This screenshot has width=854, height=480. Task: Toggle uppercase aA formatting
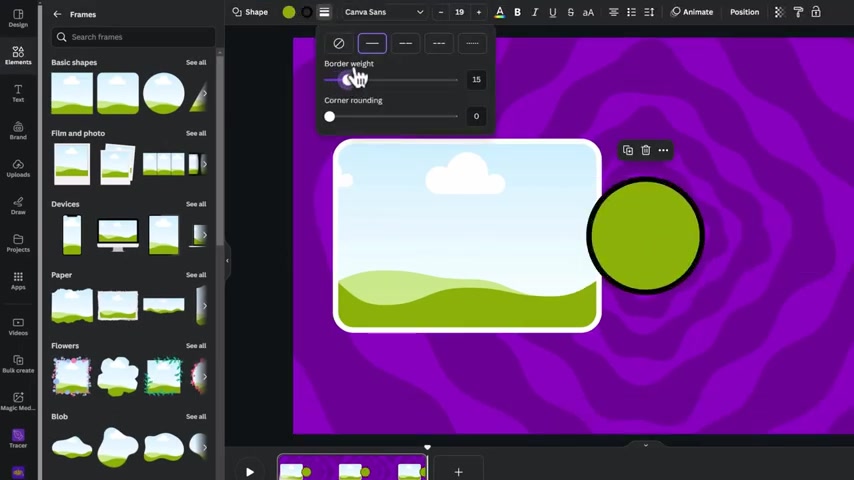click(588, 12)
